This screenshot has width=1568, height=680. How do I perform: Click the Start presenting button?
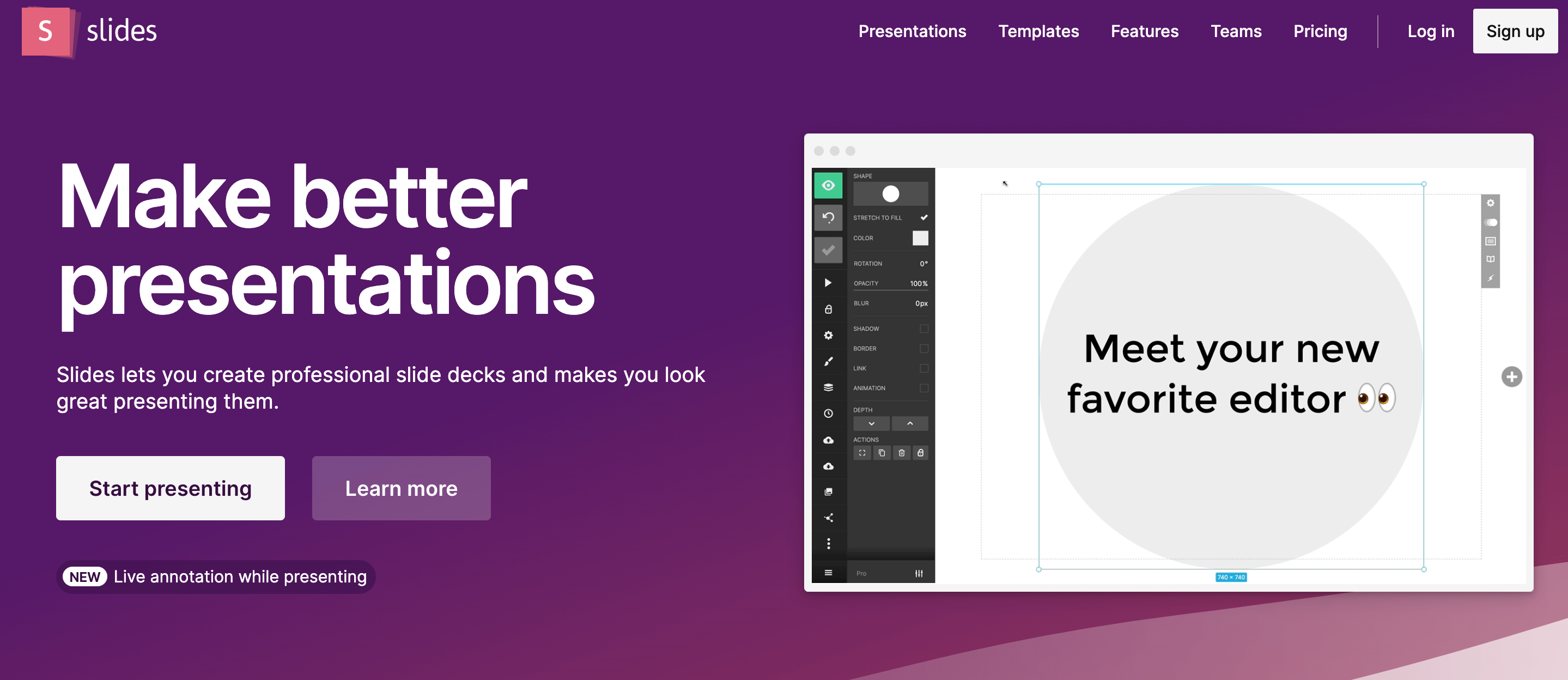tap(170, 488)
